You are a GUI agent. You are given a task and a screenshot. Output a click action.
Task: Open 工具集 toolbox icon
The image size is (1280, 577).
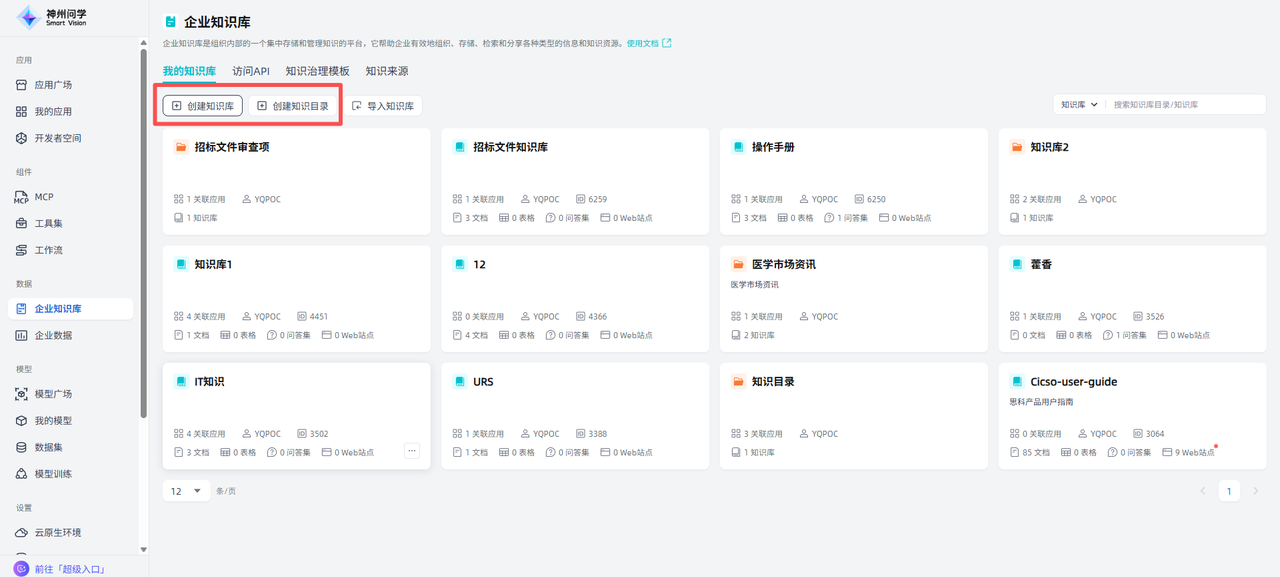click(21, 224)
